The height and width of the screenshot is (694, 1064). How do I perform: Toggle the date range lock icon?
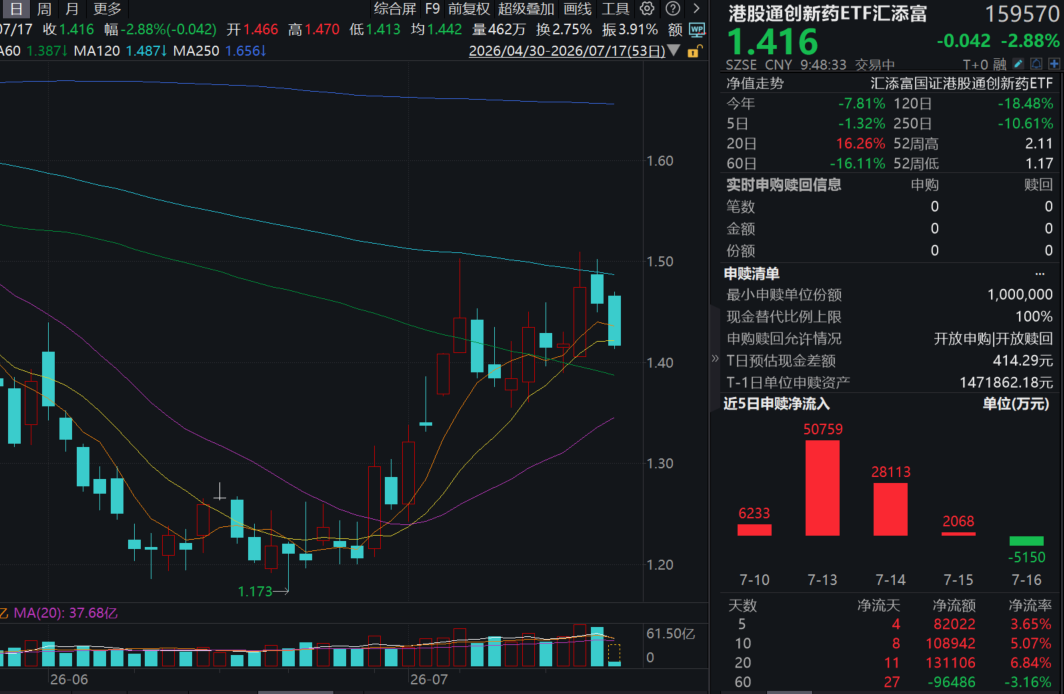tap(694, 51)
